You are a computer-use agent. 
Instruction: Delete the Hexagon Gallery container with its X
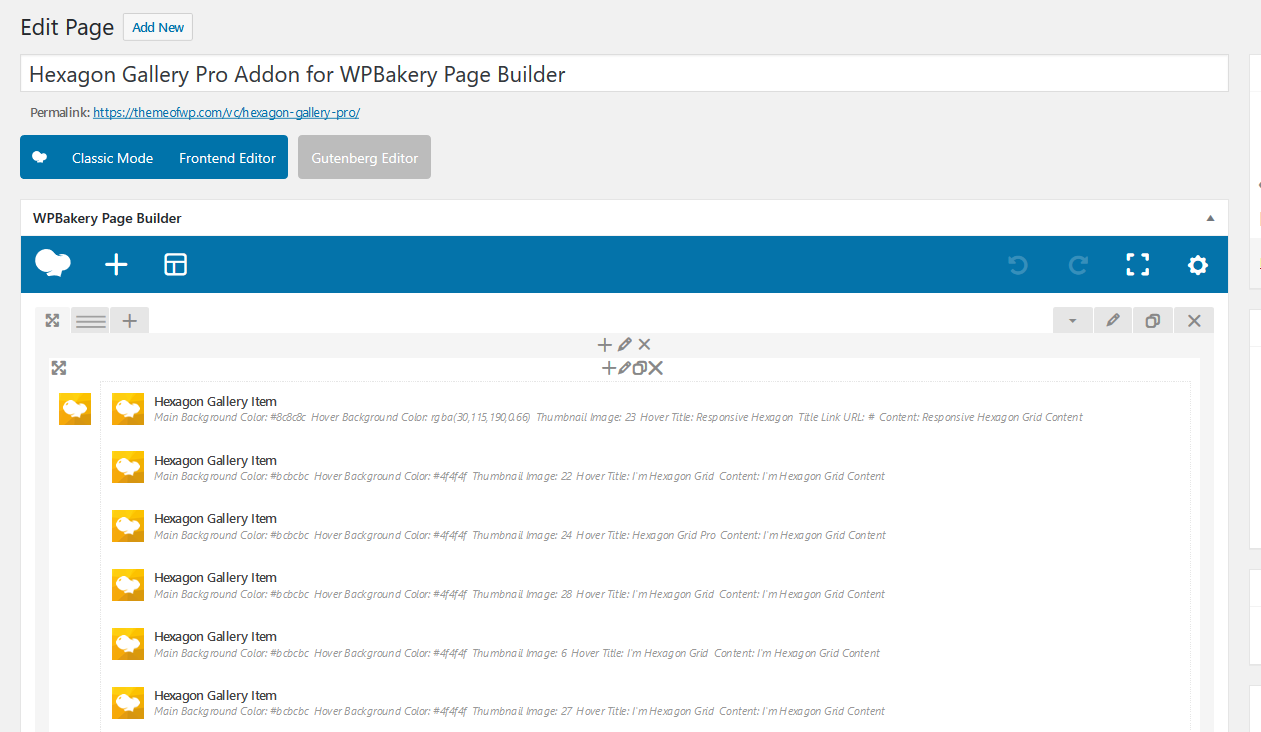coord(656,368)
